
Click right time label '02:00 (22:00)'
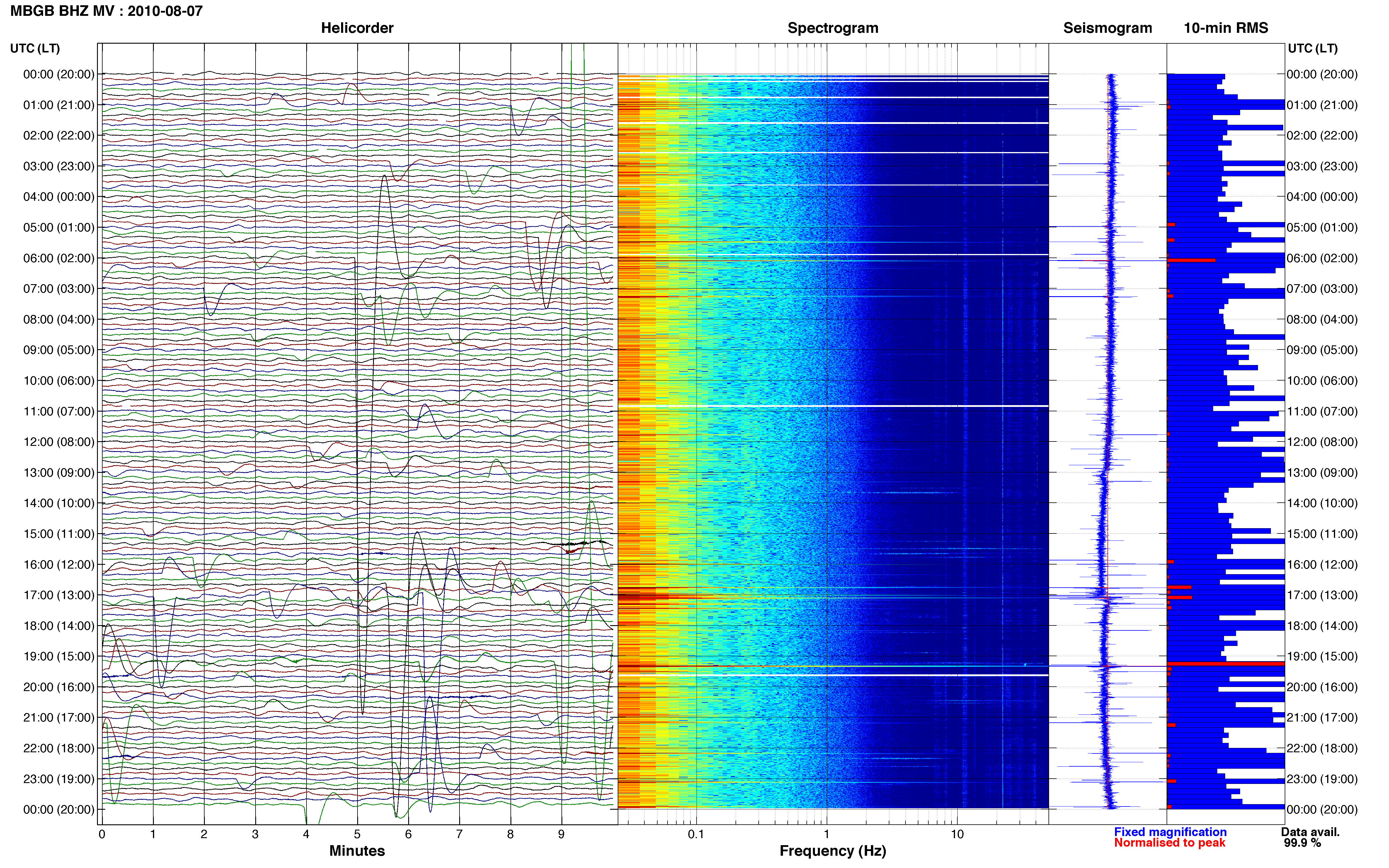(1322, 135)
